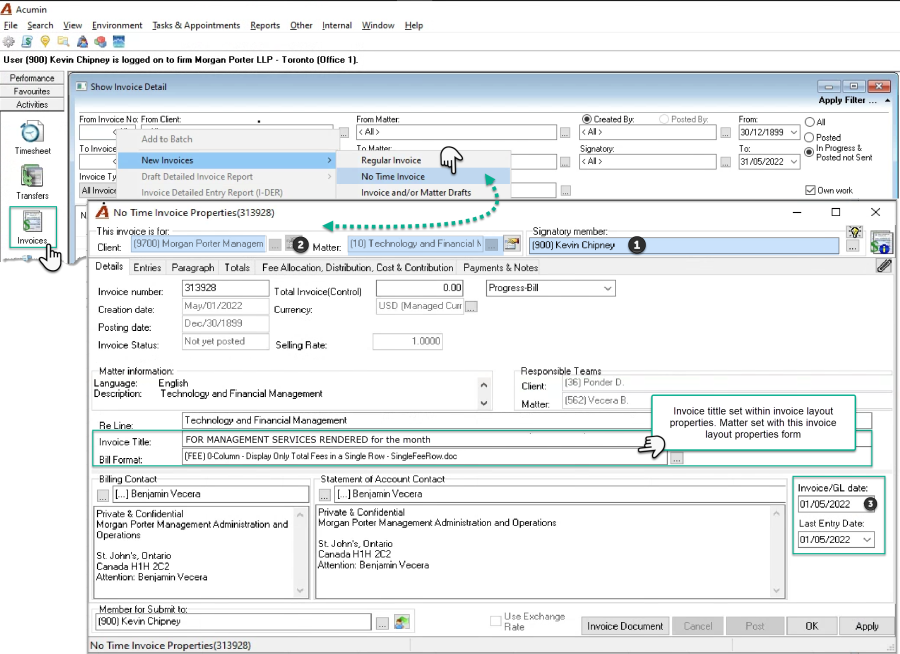This screenshot has width=900, height=654.
Task: Click the red and blue cubes toolbar icon
Action: (100, 41)
